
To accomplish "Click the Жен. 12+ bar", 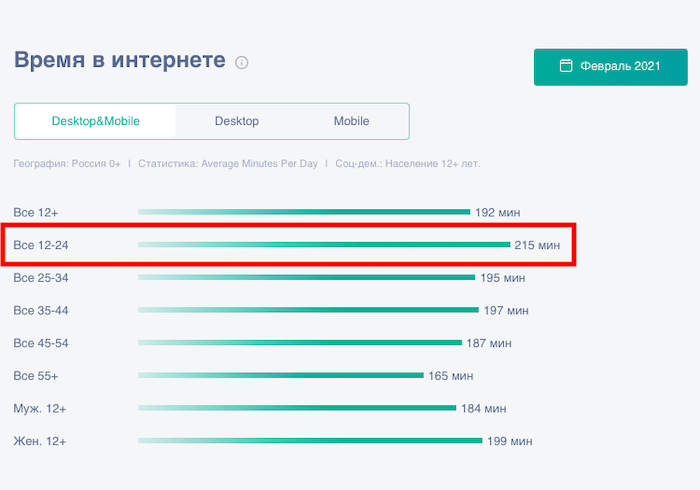I will pyautogui.click(x=310, y=440).
